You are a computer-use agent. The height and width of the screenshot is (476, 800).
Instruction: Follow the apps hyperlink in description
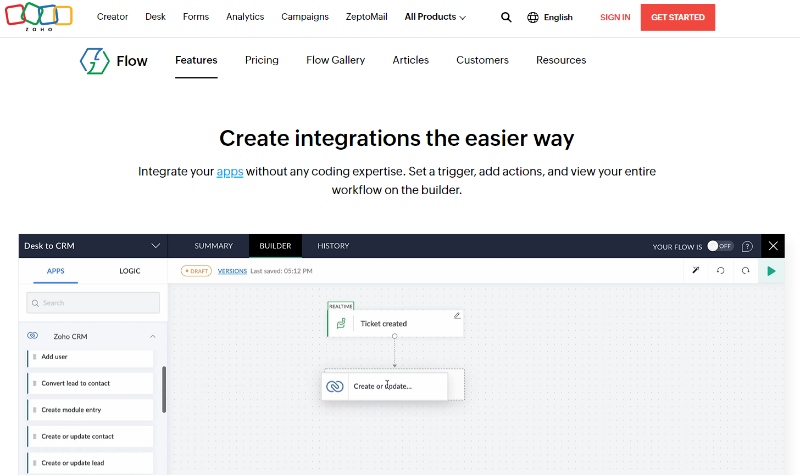point(230,172)
